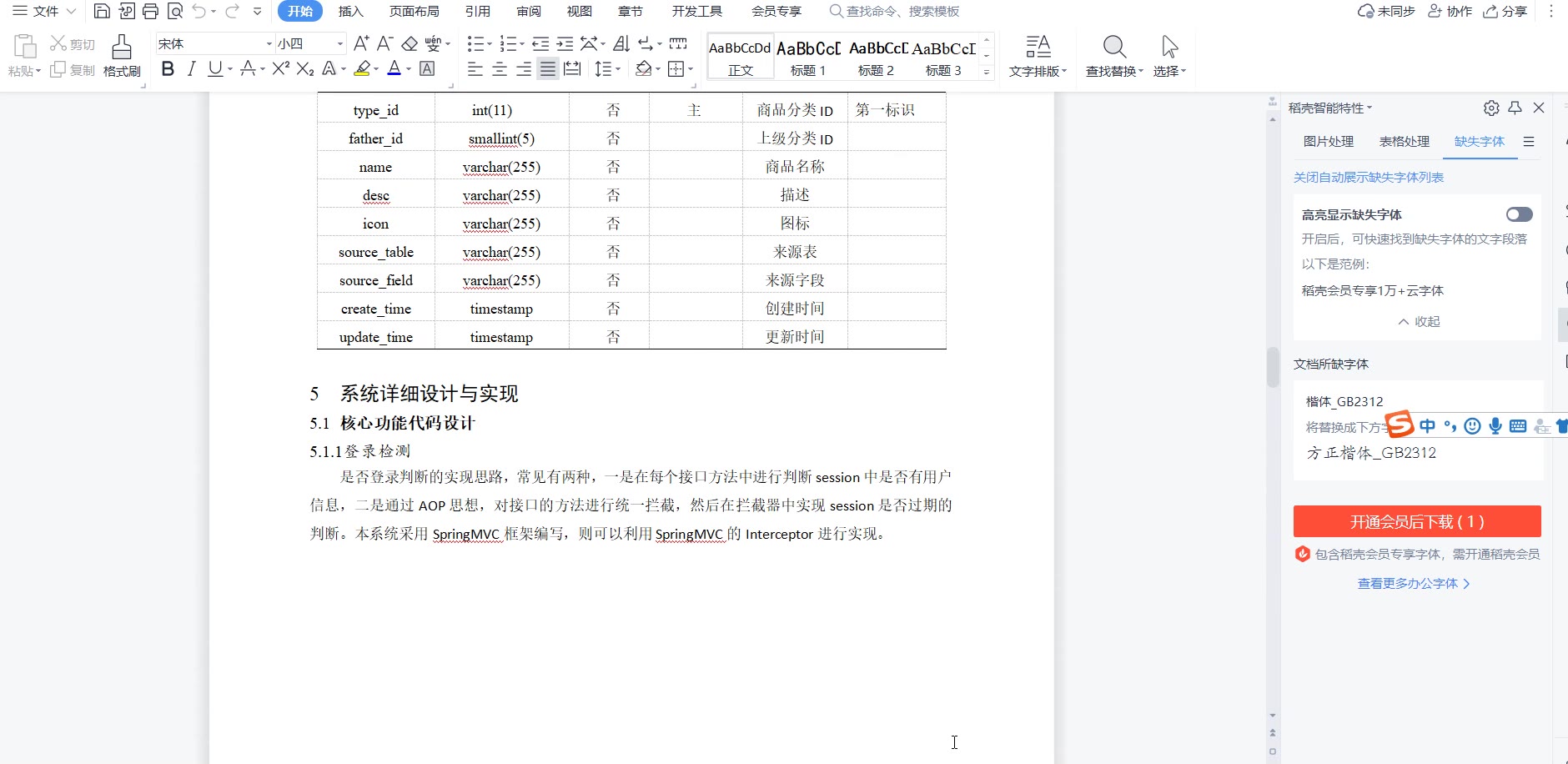Clear formatting with the eraser icon

pos(410,43)
